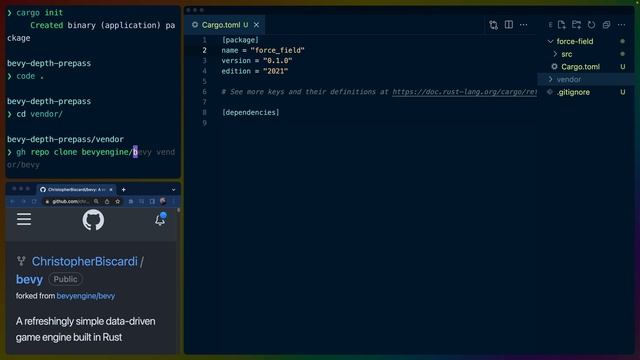This screenshot has height=360, width=640.
Task: Open ChristopherBiscardi profile link
Action: (84, 261)
